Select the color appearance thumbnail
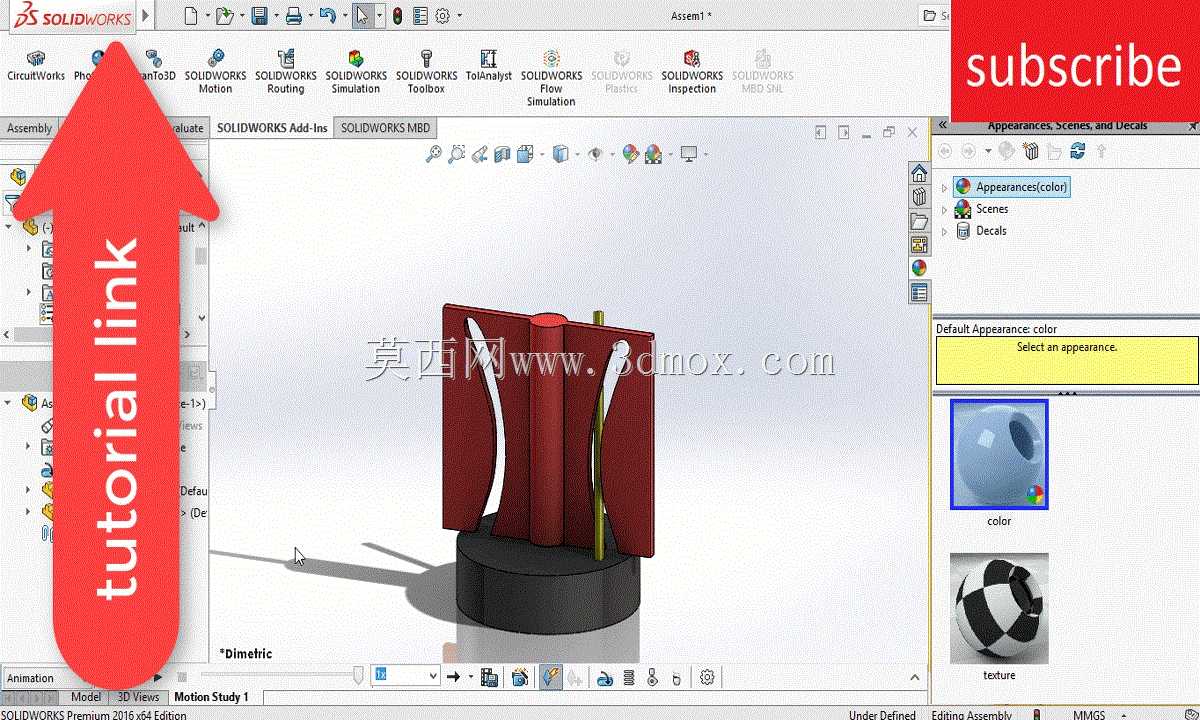 [x=999, y=455]
